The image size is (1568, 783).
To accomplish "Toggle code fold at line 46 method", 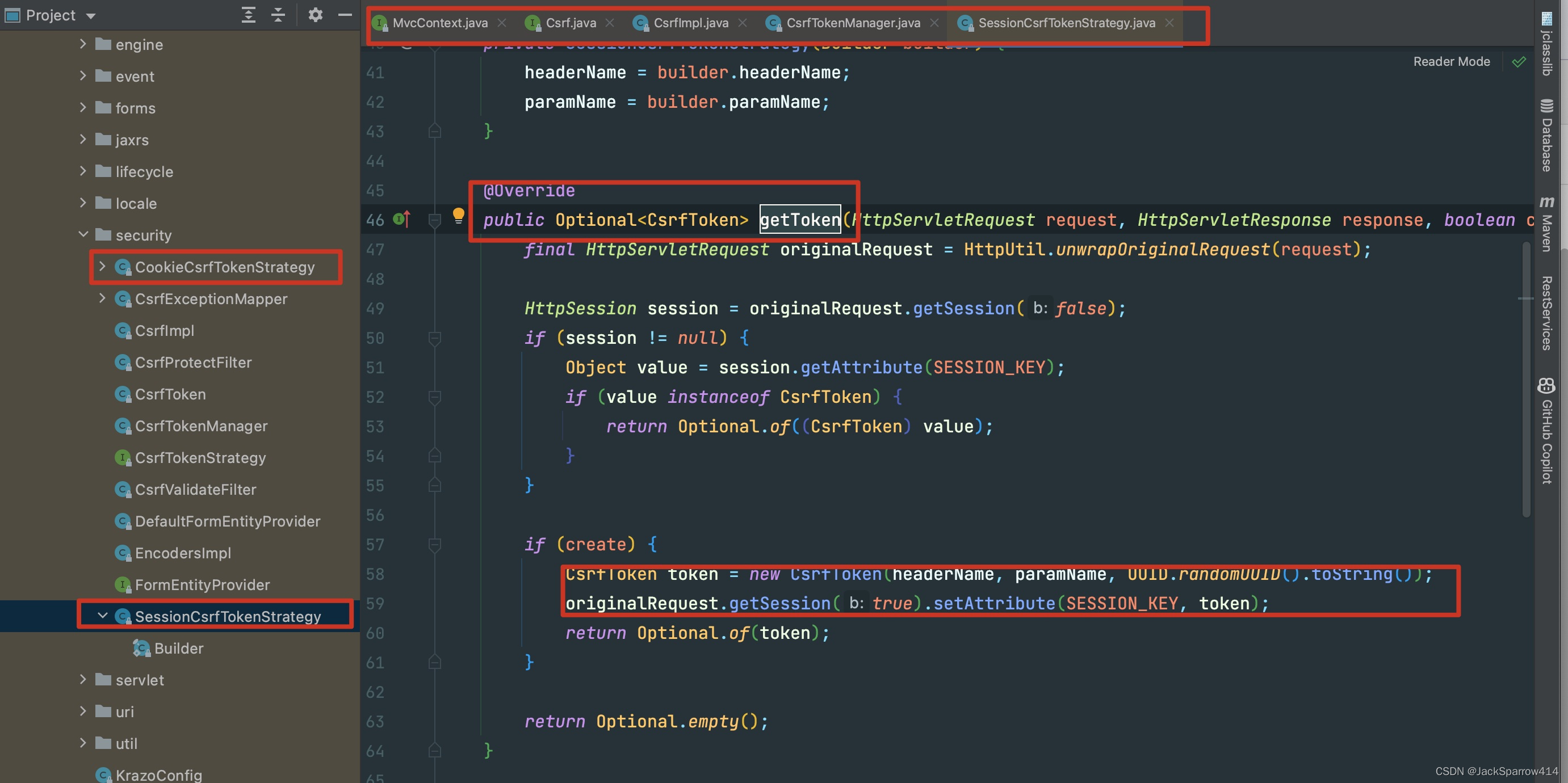I will point(435,220).
